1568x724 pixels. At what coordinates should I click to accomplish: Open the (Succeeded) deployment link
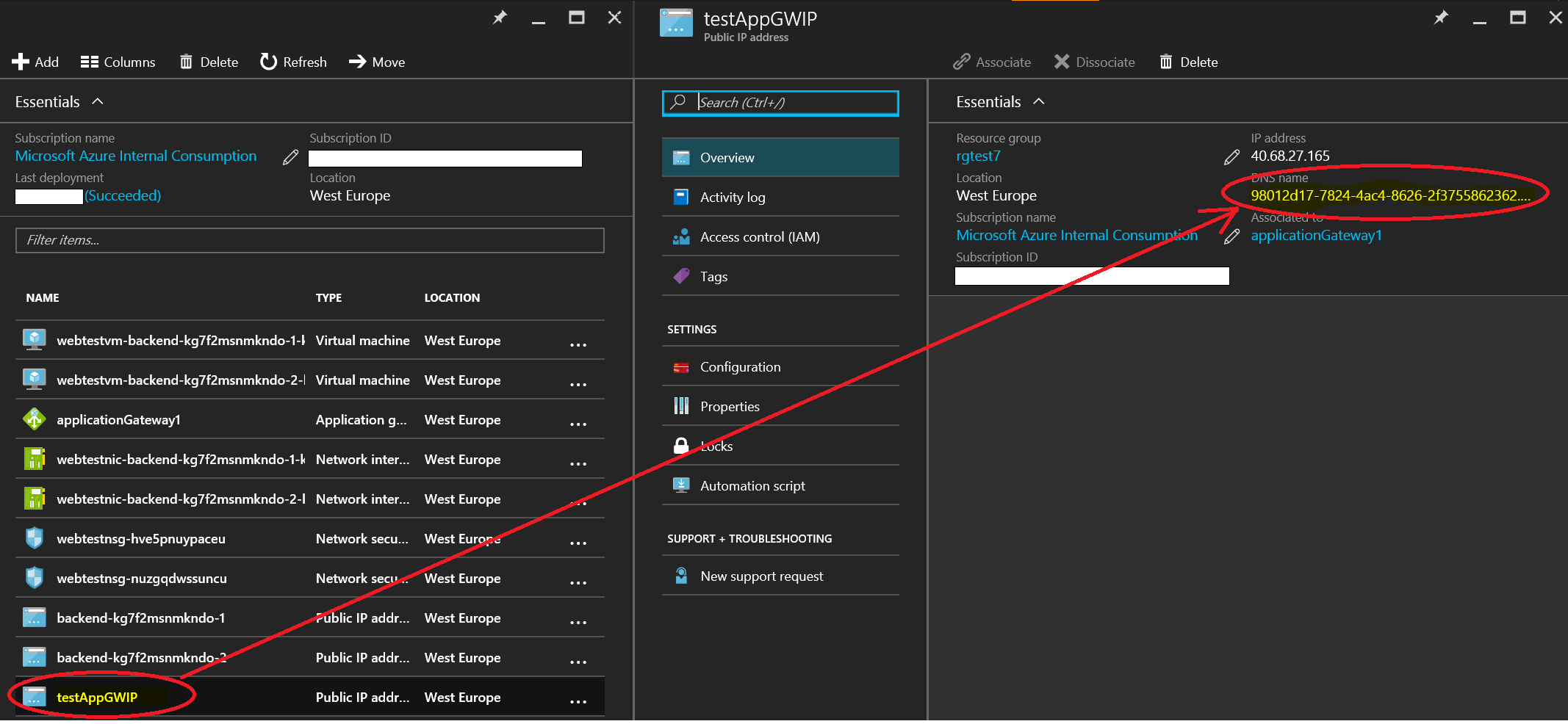123,195
